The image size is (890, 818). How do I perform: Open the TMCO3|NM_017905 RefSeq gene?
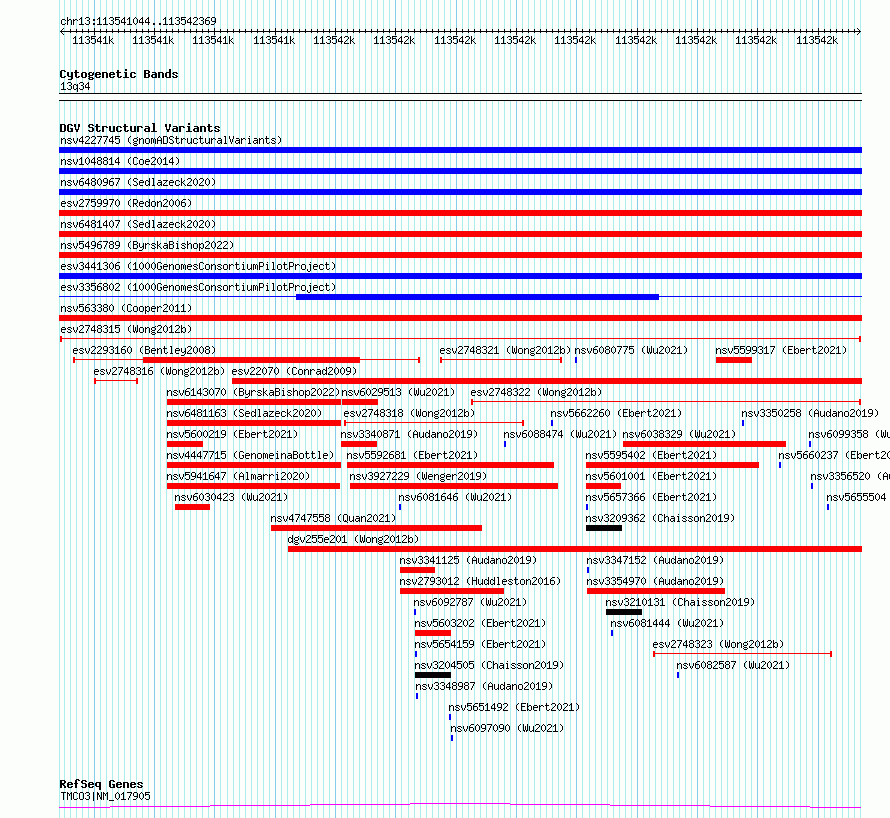point(106,796)
